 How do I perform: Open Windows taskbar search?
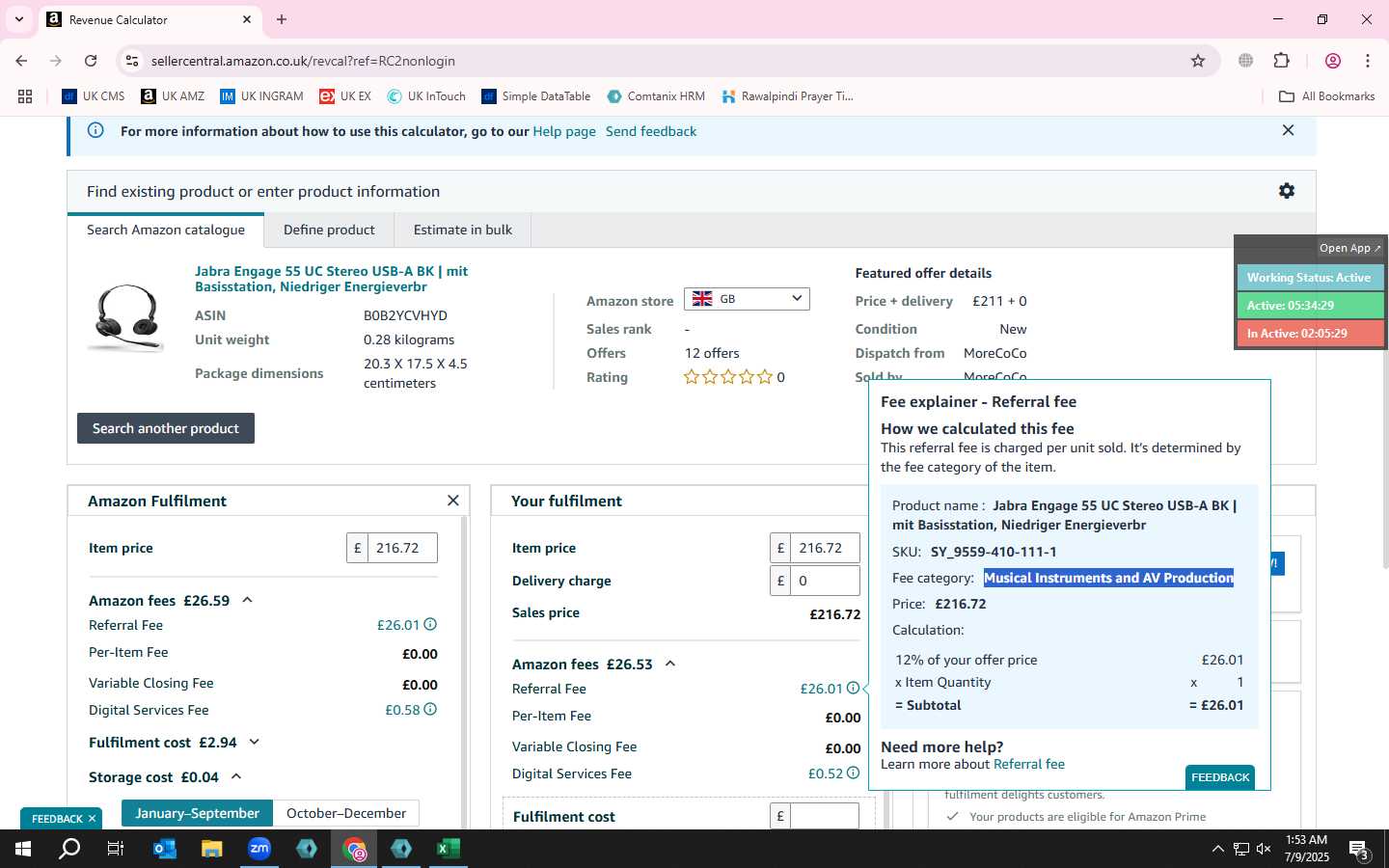(x=69, y=849)
